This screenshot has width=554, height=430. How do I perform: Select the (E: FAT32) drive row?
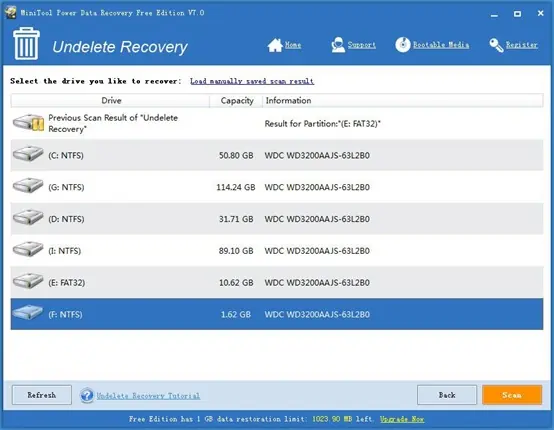point(277,282)
